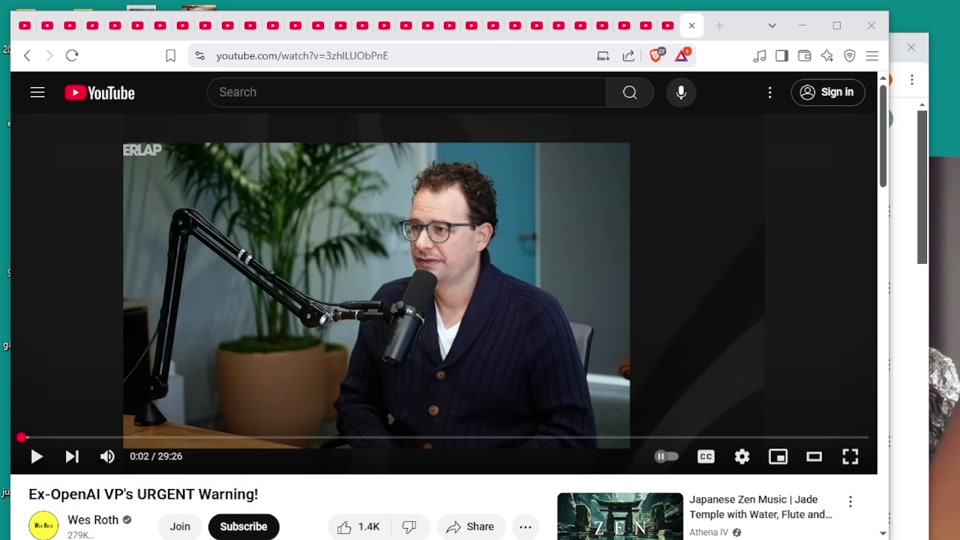Skip to the next video
The image size is (960, 540).
(72, 457)
